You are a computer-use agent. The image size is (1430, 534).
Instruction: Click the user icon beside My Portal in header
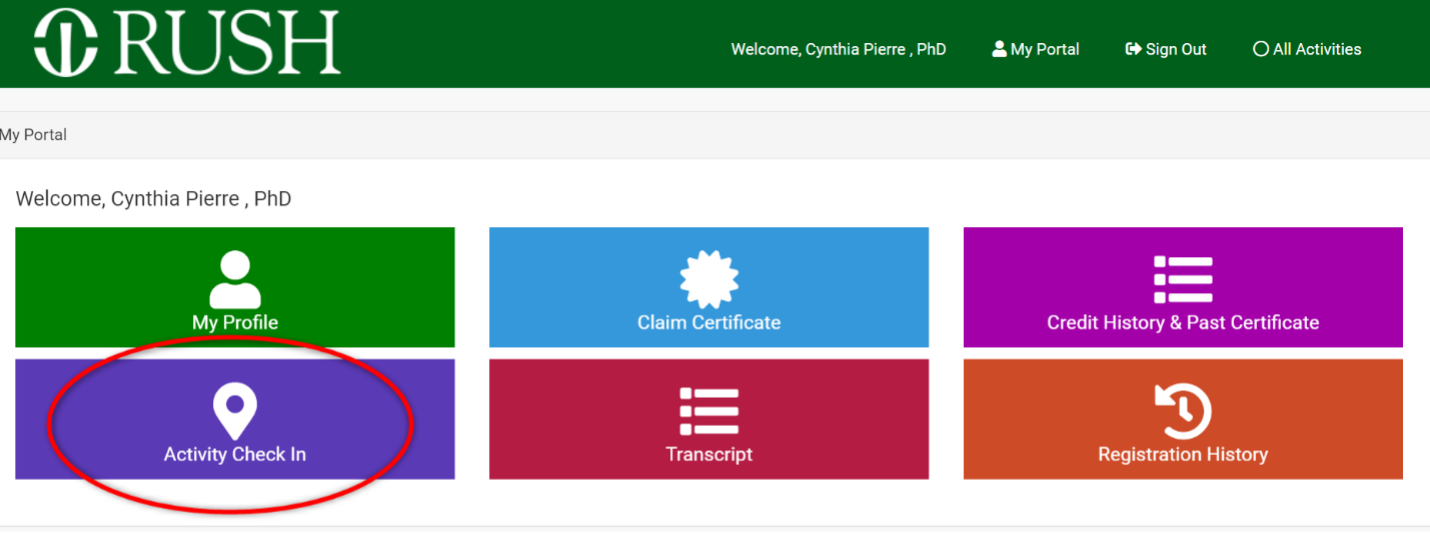tap(999, 49)
